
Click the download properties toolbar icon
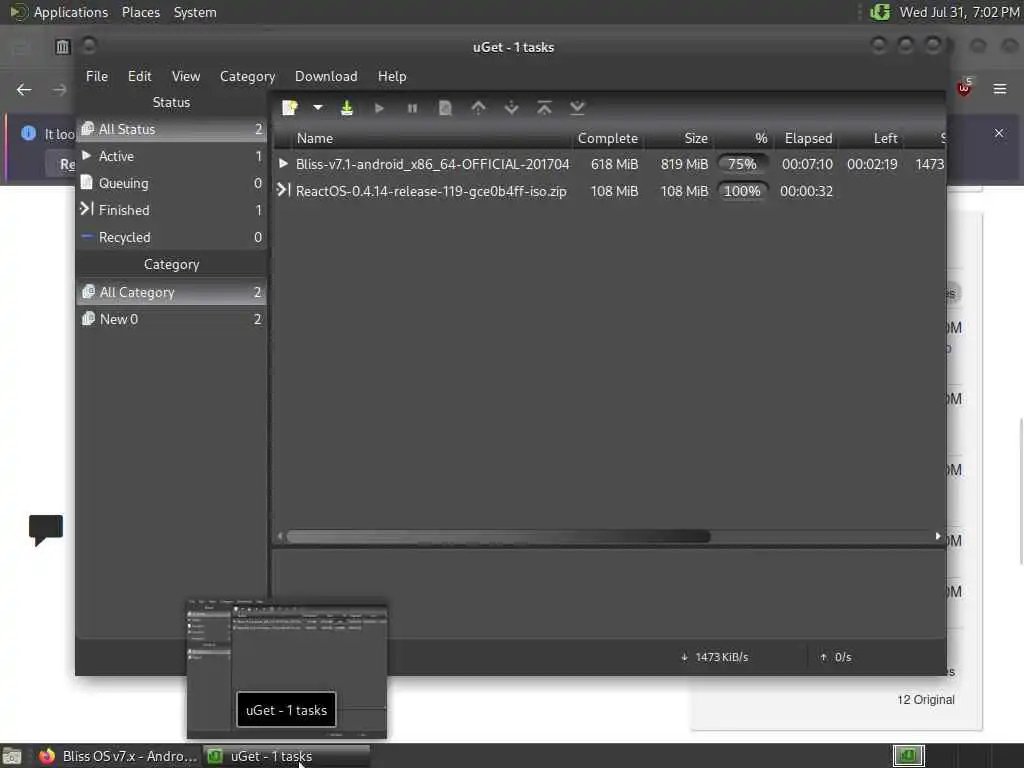(445, 108)
